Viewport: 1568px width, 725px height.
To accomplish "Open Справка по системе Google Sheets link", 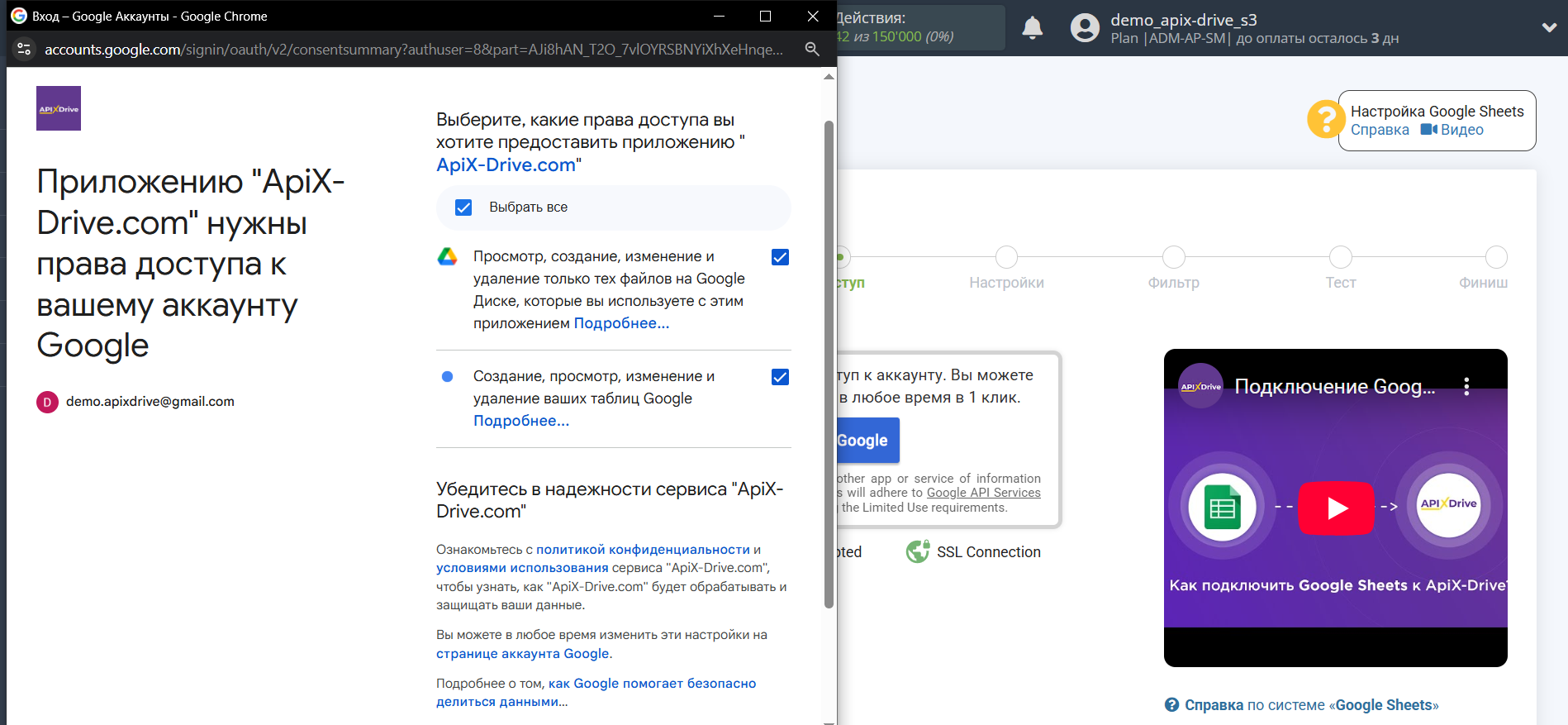I will pos(1312,705).
